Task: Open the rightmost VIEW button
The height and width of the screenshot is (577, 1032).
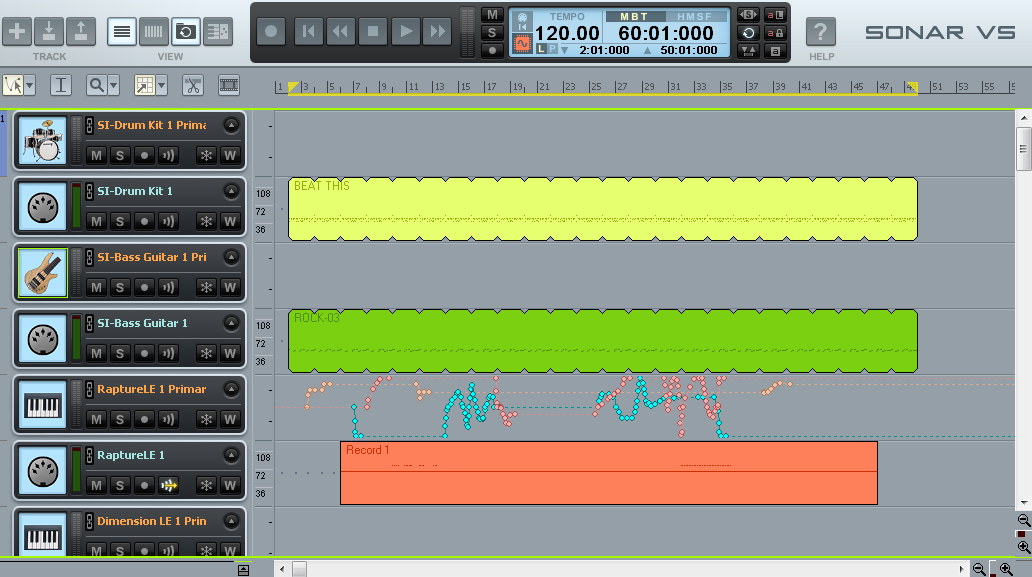Action: [218, 32]
